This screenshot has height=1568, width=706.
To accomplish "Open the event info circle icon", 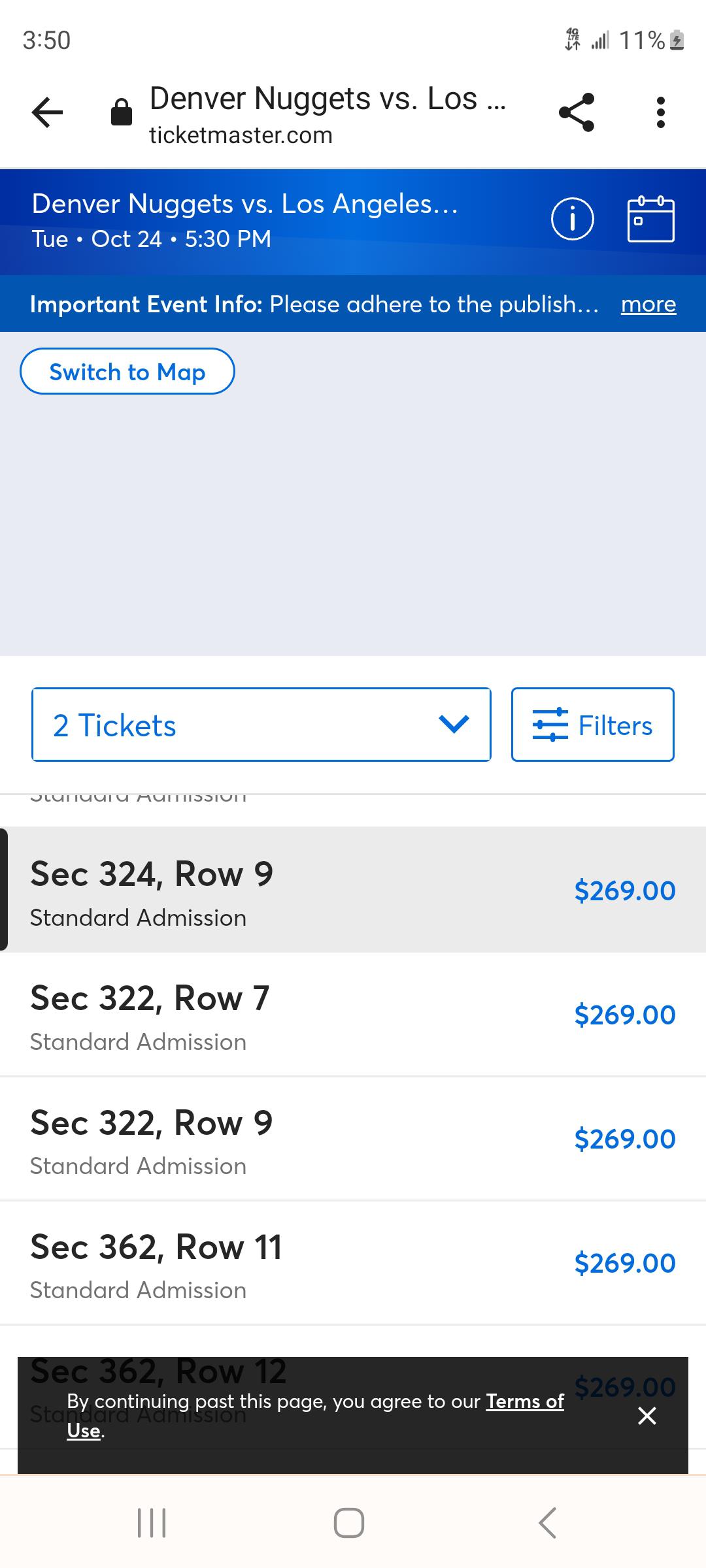I will click(x=573, y=220).
